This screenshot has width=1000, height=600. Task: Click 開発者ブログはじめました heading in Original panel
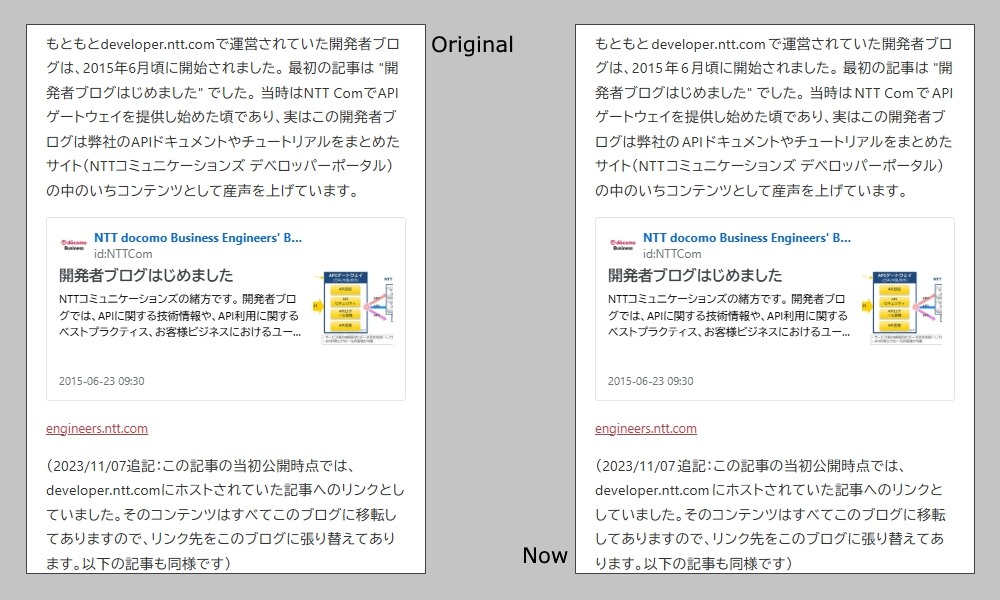[146, 275]
